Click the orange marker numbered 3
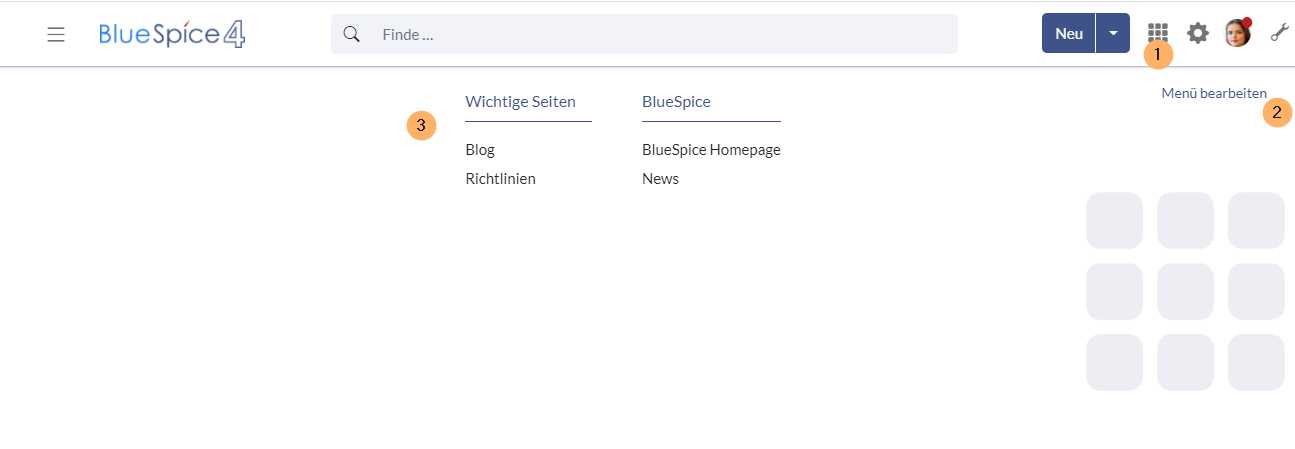The height and width of the screenshot is (449, 1295). (421, 126)
